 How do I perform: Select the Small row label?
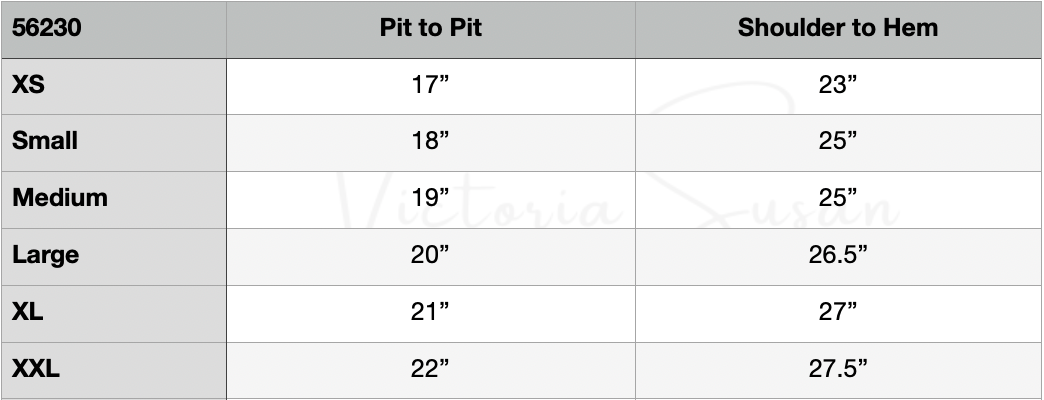click(x=45, y=141)
